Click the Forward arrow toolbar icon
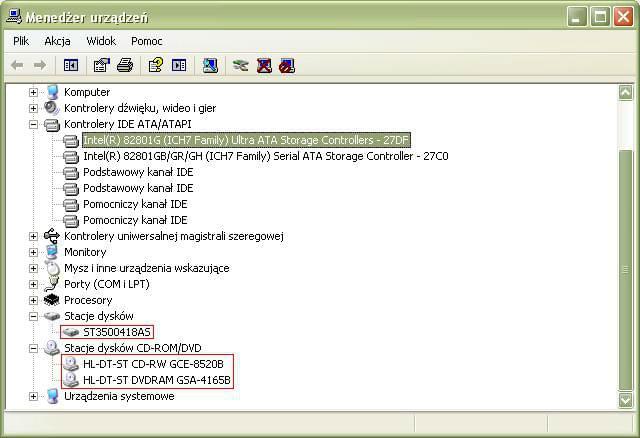The image size is (640, 438). click(40, 65)
